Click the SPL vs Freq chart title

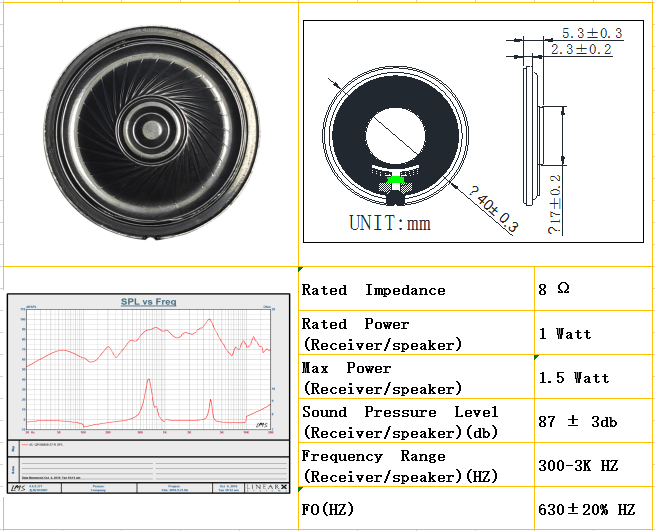pos(149,302)
